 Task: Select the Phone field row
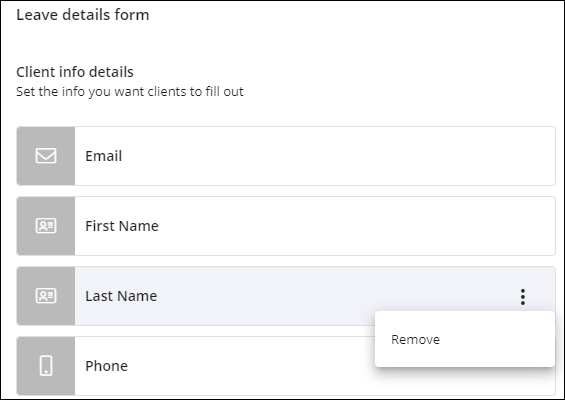point(286,366)
